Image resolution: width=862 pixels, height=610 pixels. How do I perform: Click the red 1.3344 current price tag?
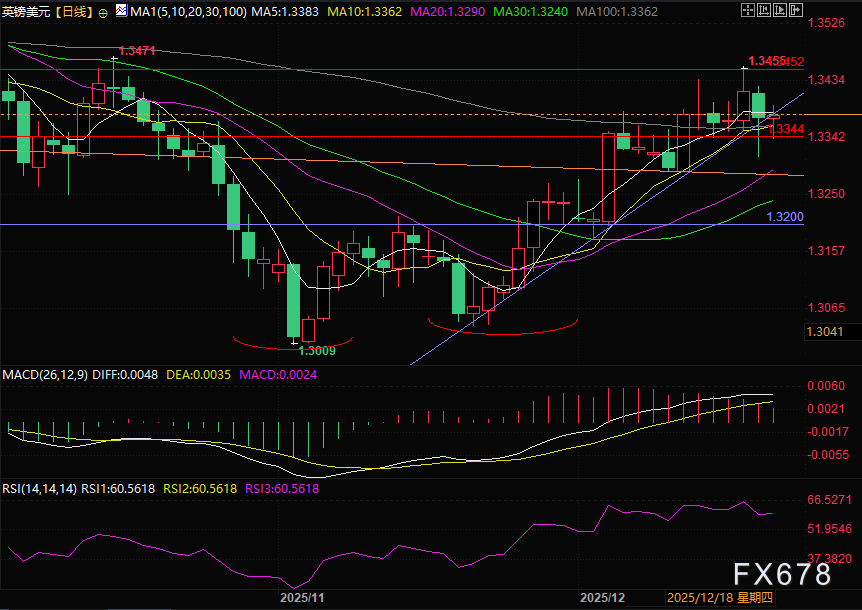[x=787, y=129]
